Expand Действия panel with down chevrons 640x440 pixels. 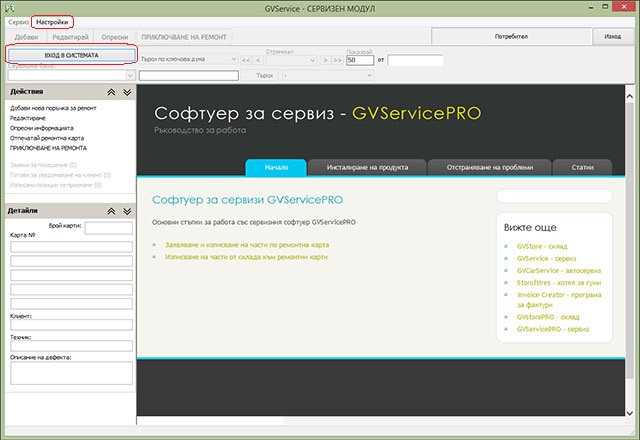coord(127,92)
